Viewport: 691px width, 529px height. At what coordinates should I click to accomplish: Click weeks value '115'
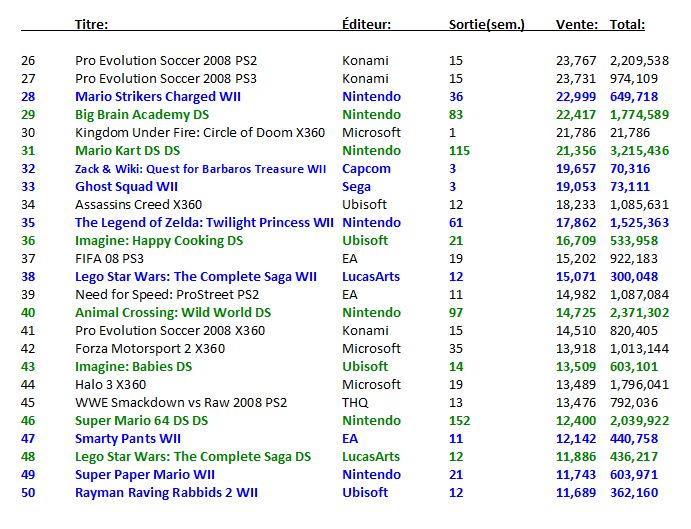tap(460, 151)
